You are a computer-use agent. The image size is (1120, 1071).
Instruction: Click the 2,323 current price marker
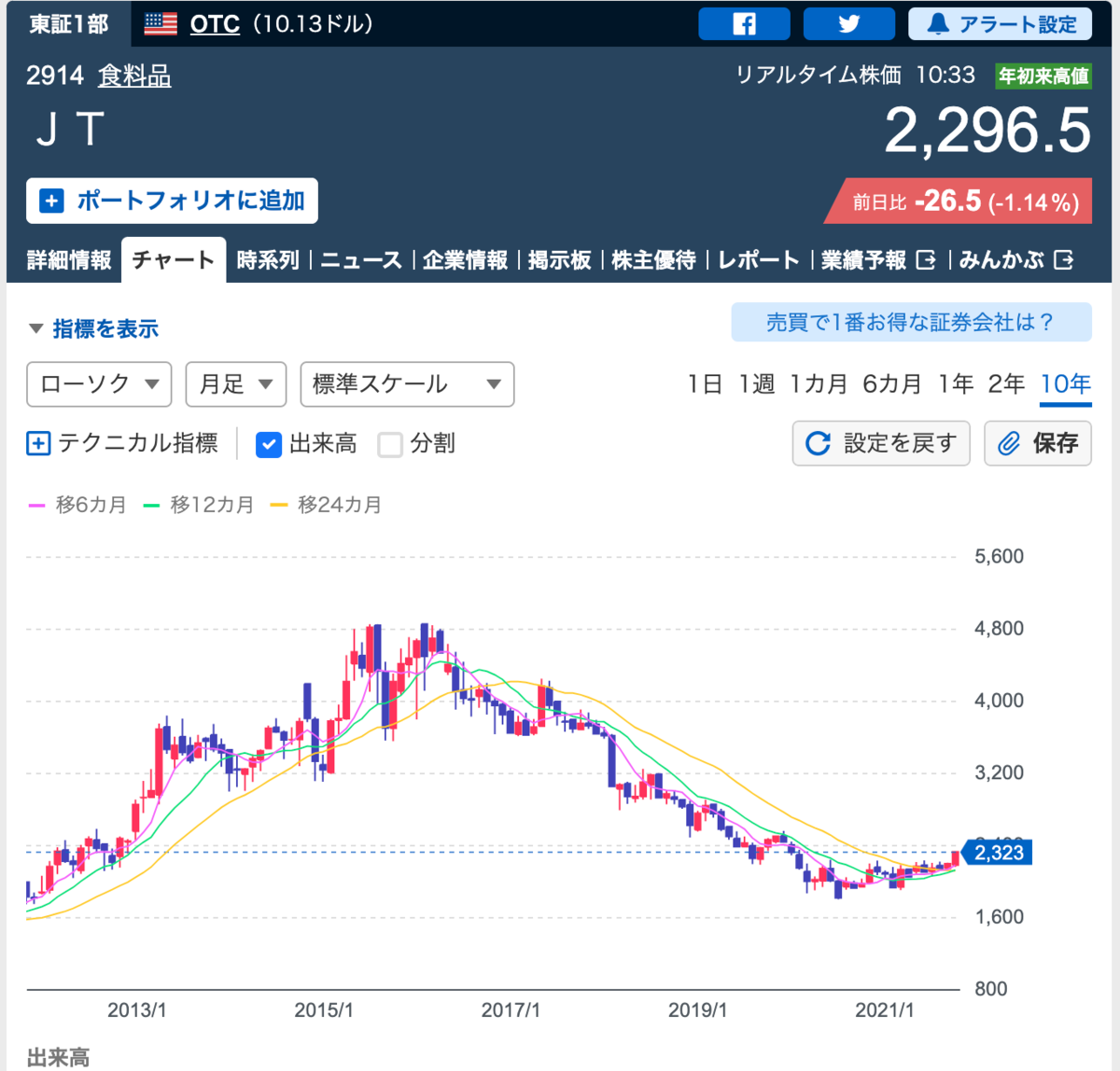[x=997, y=853]
